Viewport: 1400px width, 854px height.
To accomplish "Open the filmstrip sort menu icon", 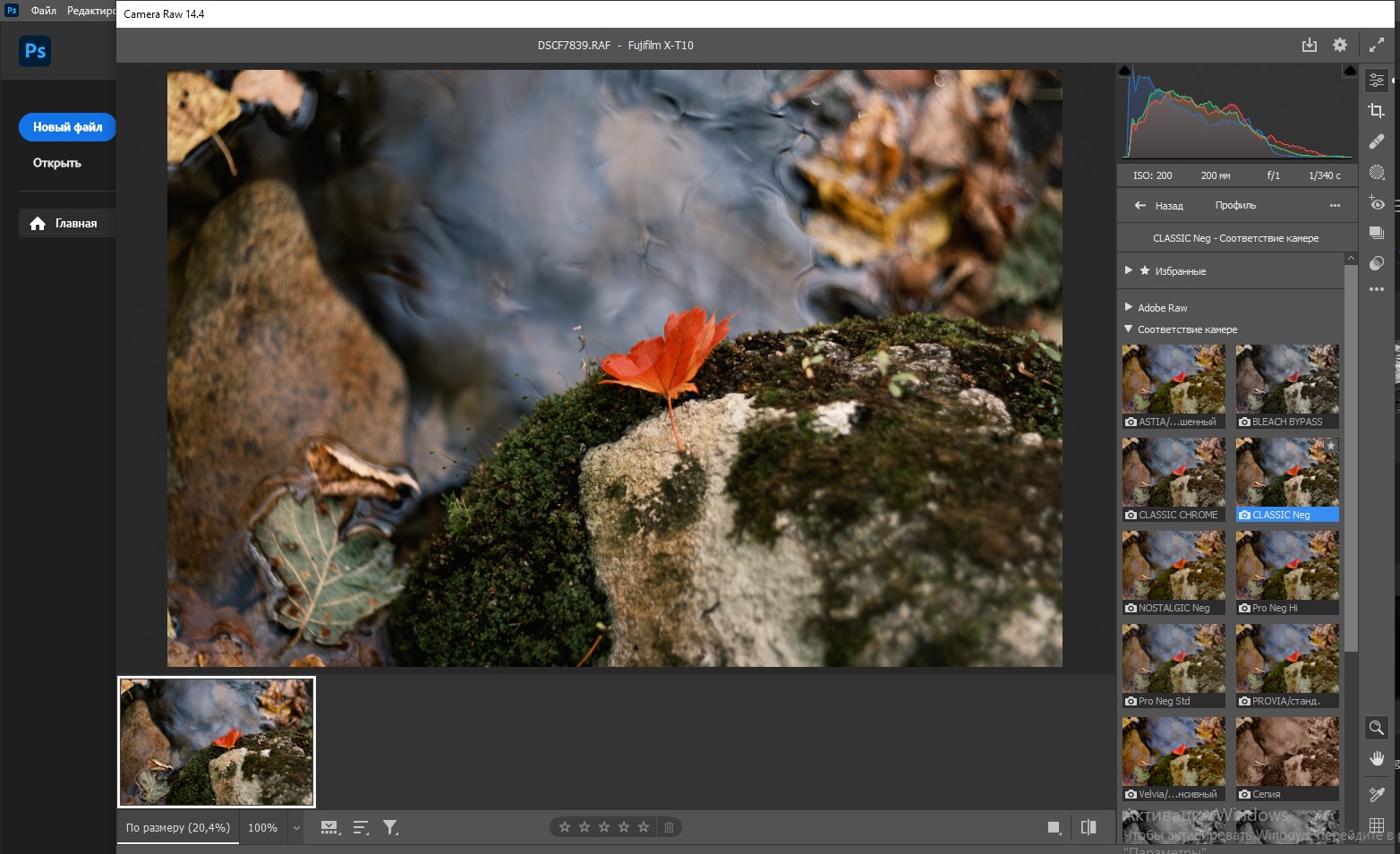I will tap(361, 828).
